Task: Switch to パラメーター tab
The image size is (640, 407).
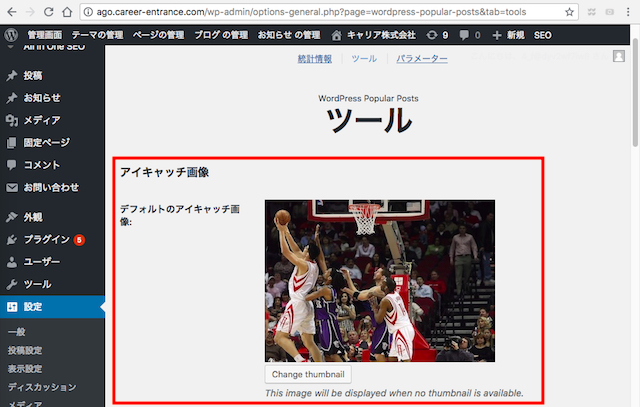Action: [x=422, y=59]
